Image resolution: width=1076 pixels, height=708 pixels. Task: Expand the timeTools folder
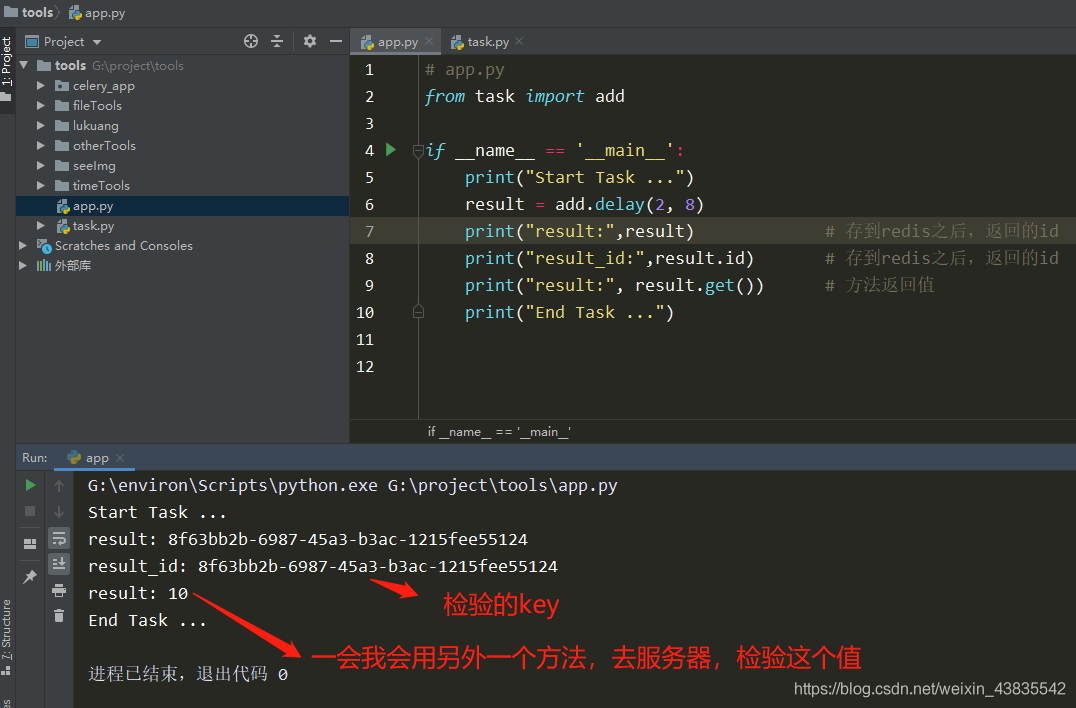click(x=40, y=186)
